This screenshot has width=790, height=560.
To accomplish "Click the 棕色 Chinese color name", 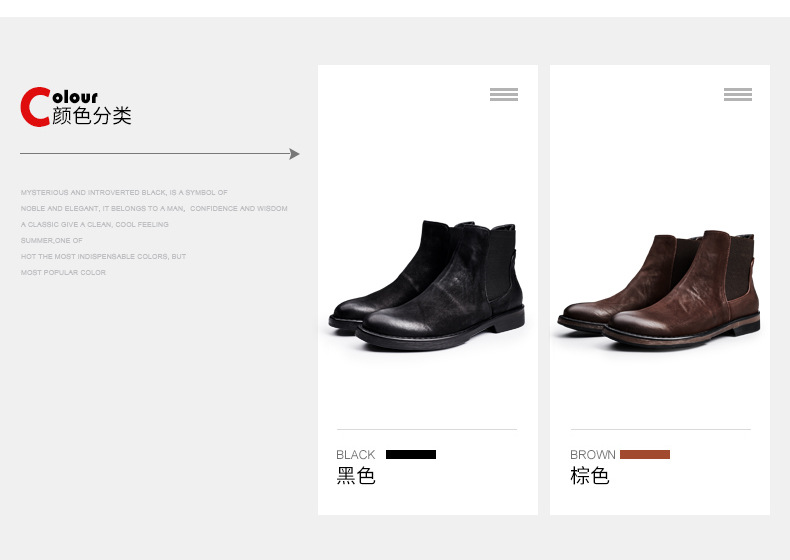I will (x=590, y=476).
